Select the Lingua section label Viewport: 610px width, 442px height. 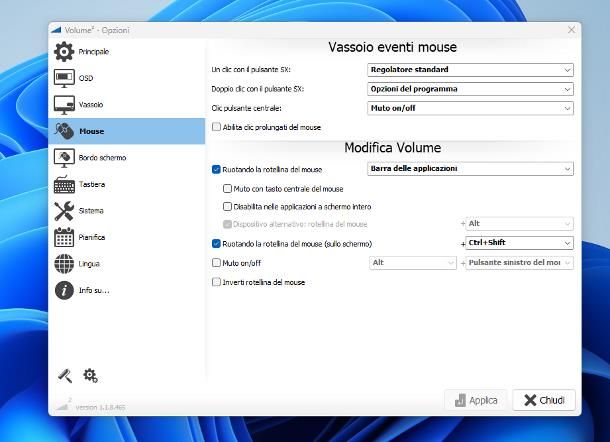point(89,264)
